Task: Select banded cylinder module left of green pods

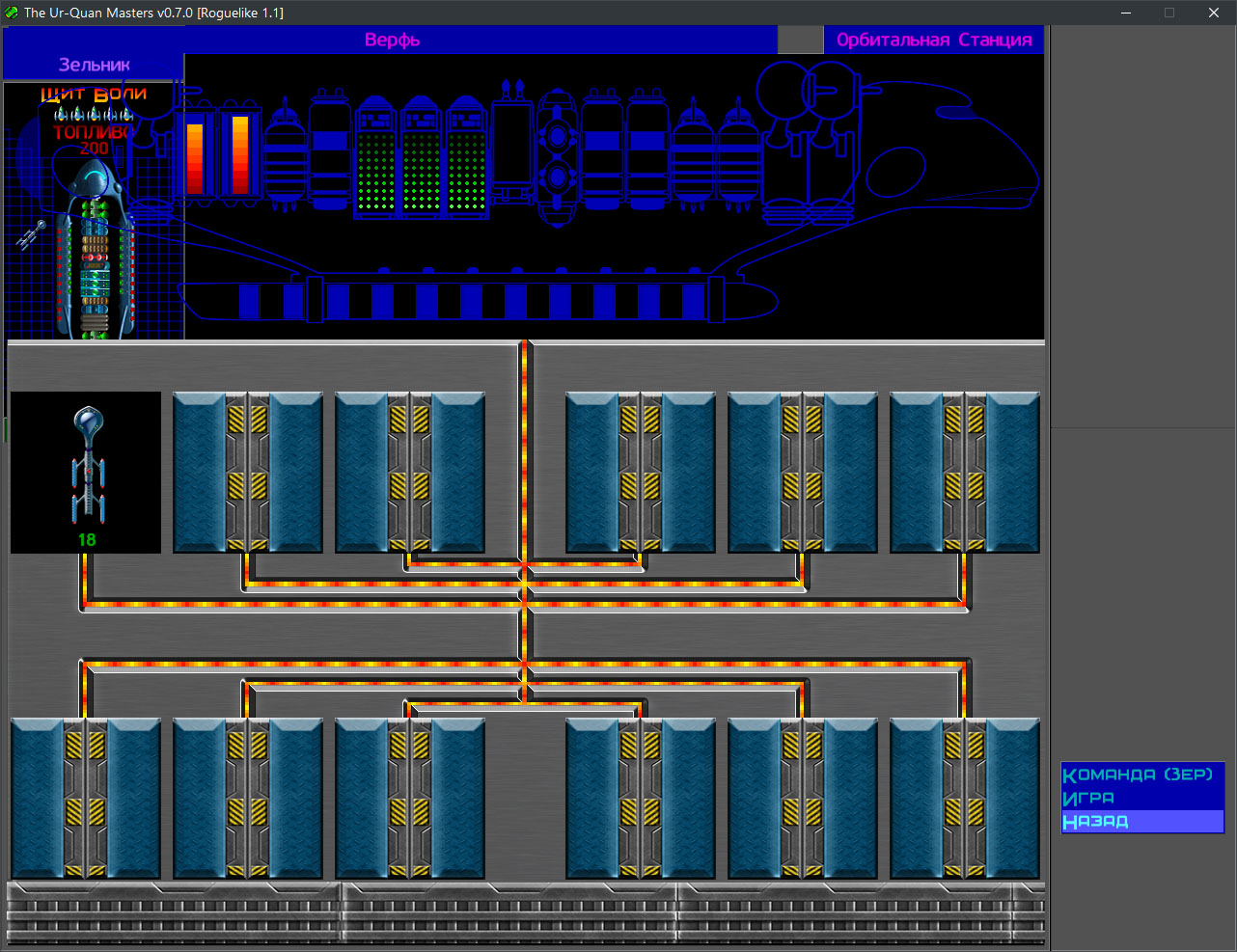Action: coord(330,150)
